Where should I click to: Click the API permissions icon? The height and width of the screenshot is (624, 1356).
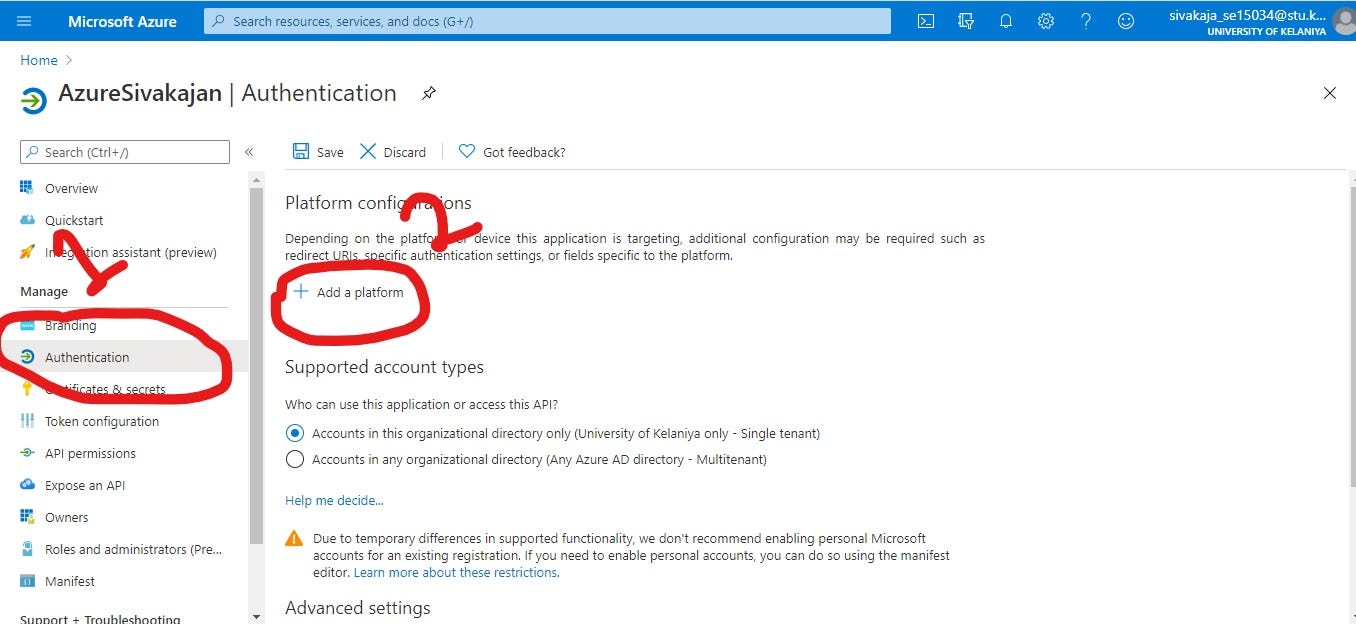[27, 453]
